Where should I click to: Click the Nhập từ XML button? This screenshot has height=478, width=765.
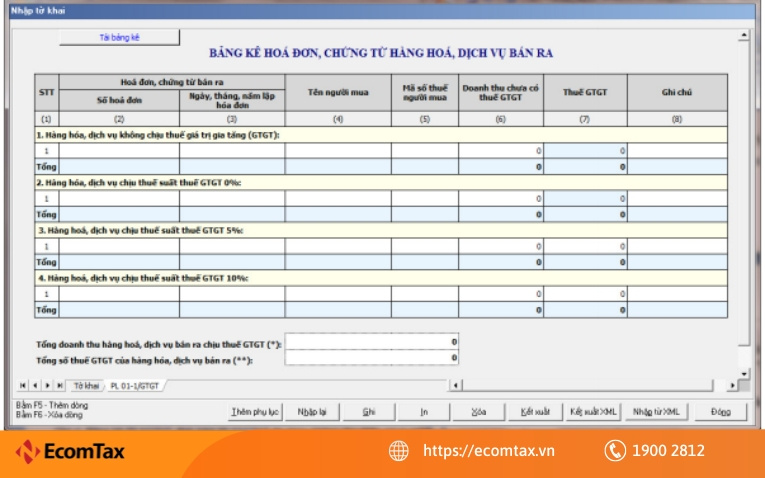[656, 412]
